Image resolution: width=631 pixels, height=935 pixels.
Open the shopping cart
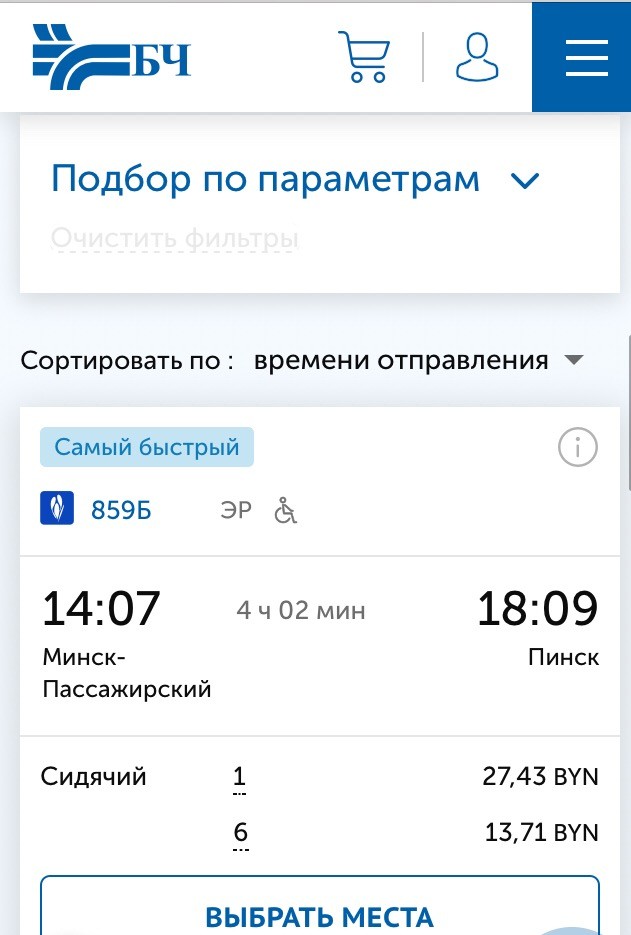point(363,56)
